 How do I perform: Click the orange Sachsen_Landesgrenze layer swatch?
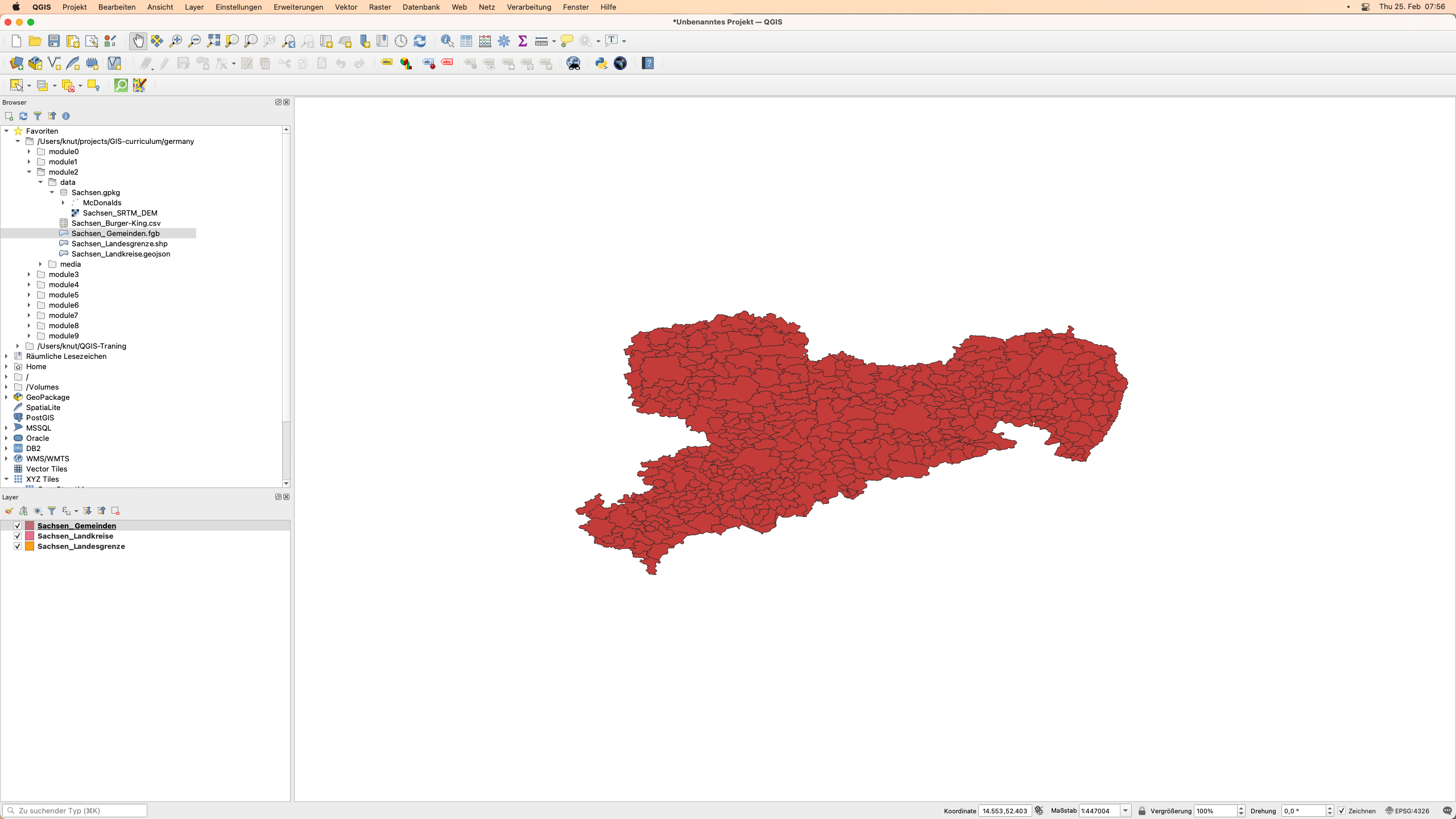(30, 546)
